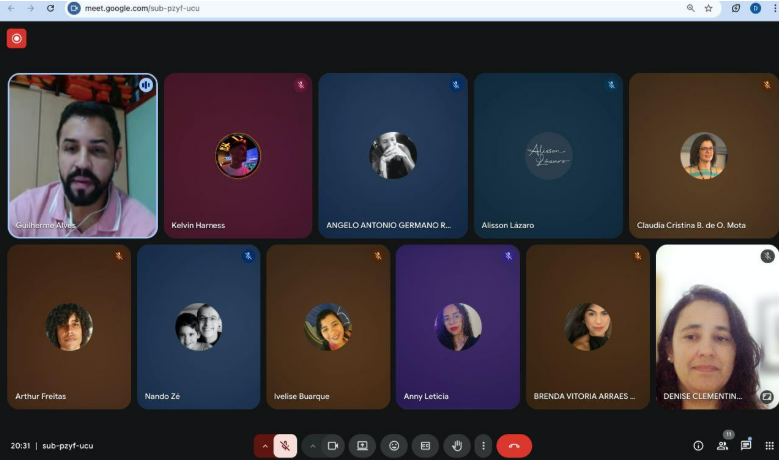The width and height of the screenshot is (779, 460).
Task: Start presenting your screen
Action: pyautogui.click(x=362, y=446)
